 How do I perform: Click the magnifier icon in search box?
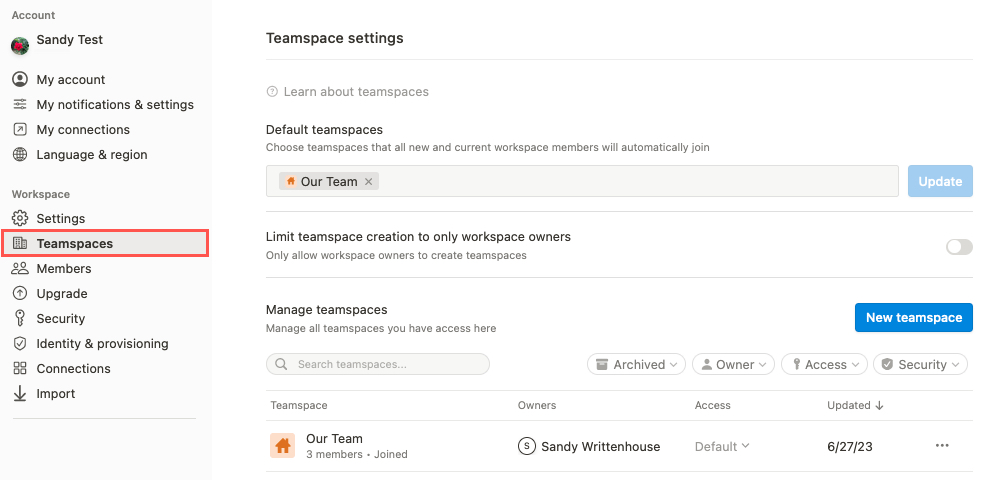point(282,364)
